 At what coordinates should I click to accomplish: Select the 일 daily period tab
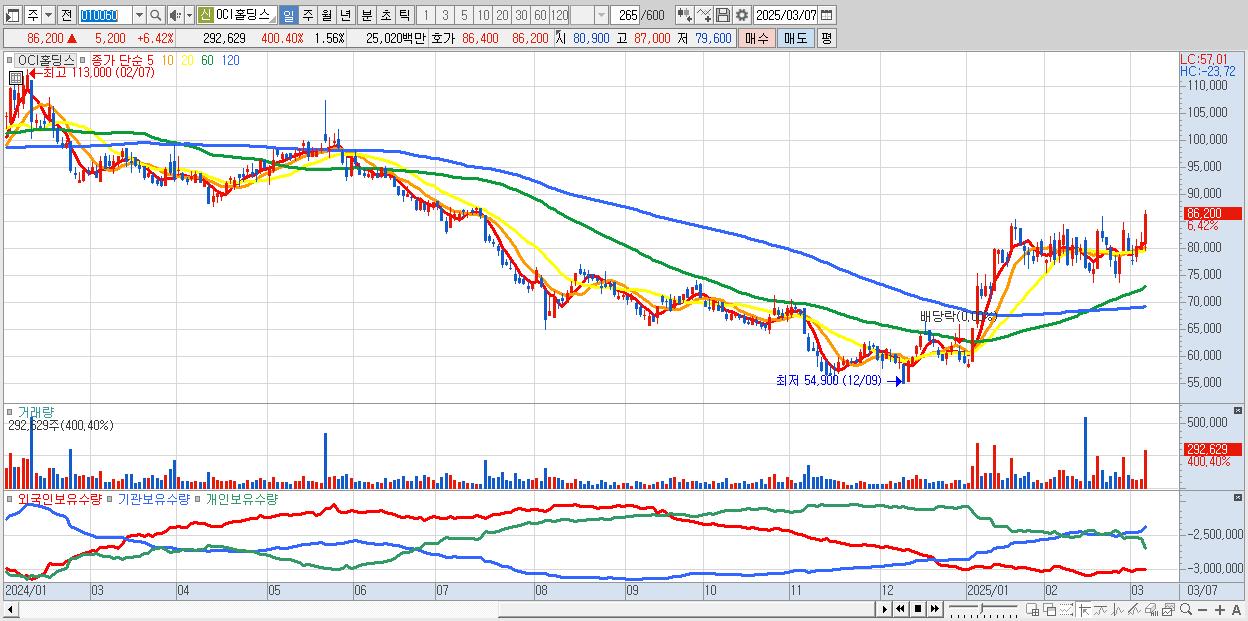pos(288,16)
